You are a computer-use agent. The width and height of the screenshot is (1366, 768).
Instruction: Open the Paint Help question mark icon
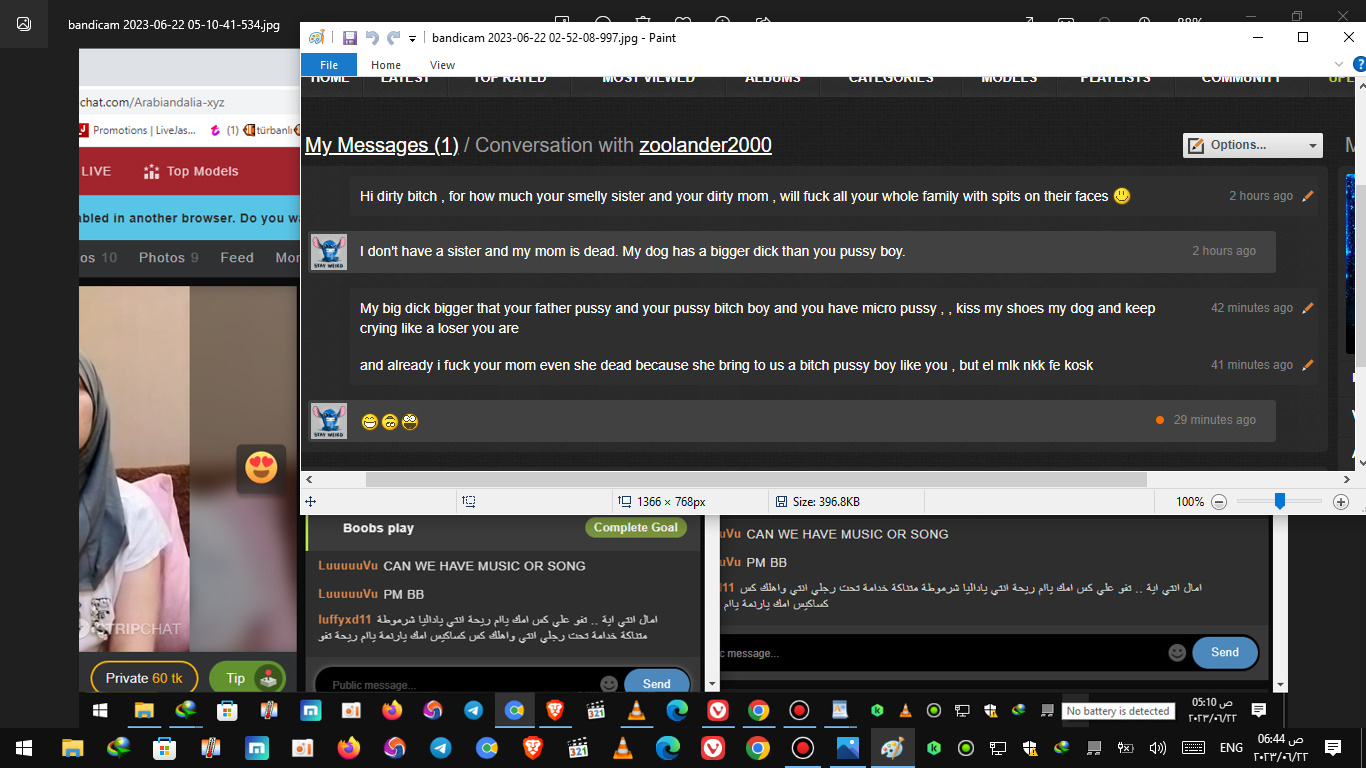click(x=1358, y=65)
